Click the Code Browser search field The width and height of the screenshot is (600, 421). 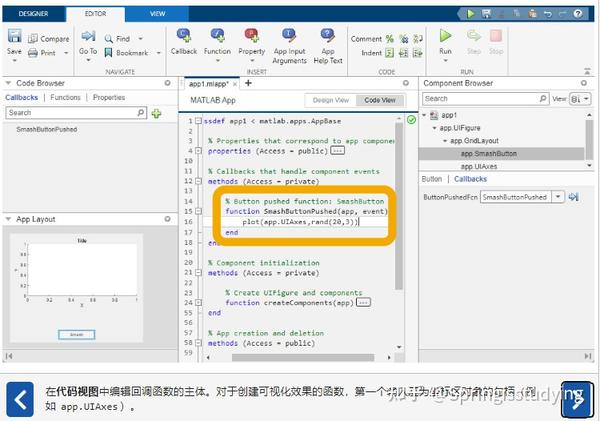(76, 113)
